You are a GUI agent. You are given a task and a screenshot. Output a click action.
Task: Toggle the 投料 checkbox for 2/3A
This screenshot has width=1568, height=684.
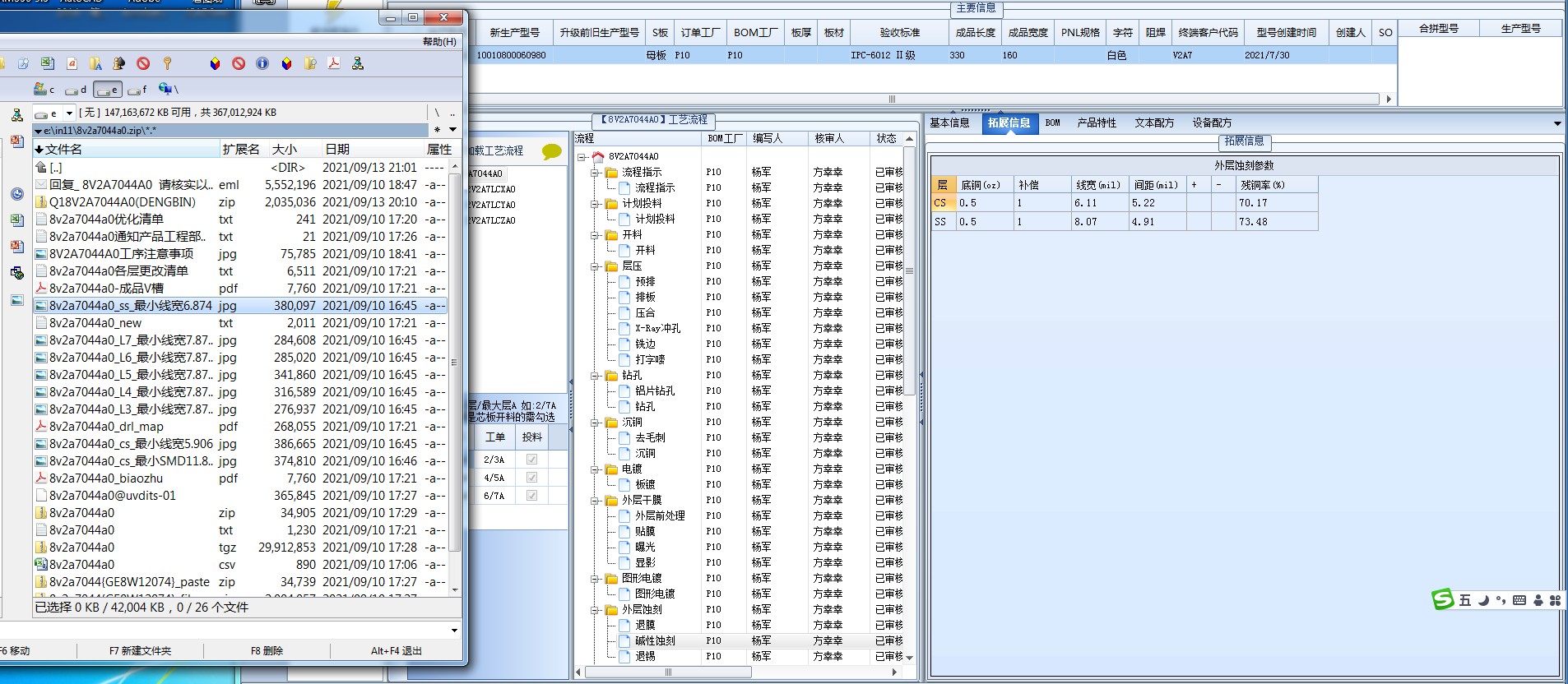tap(531, 460)
